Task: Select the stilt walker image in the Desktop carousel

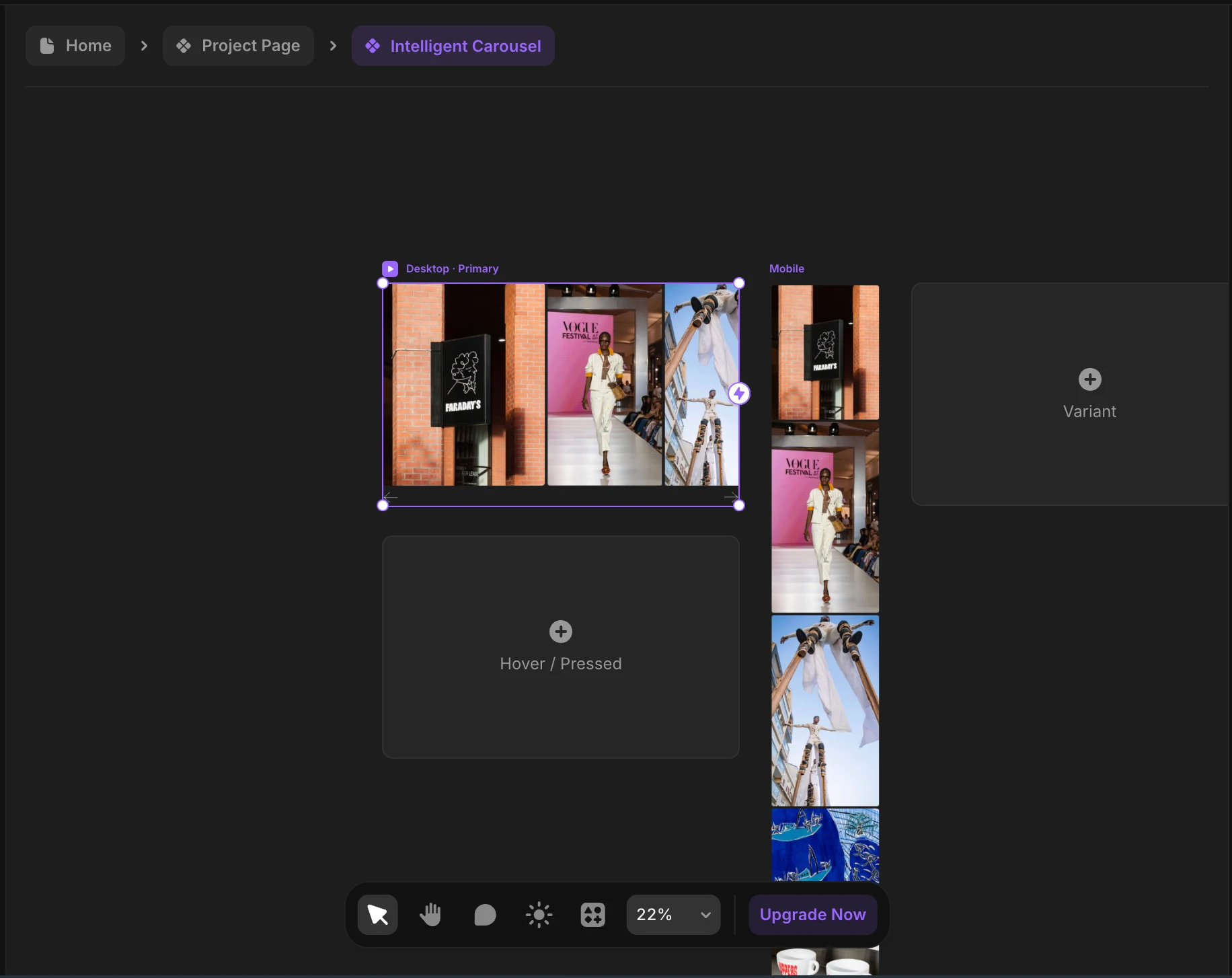Action: click(701, 385)
